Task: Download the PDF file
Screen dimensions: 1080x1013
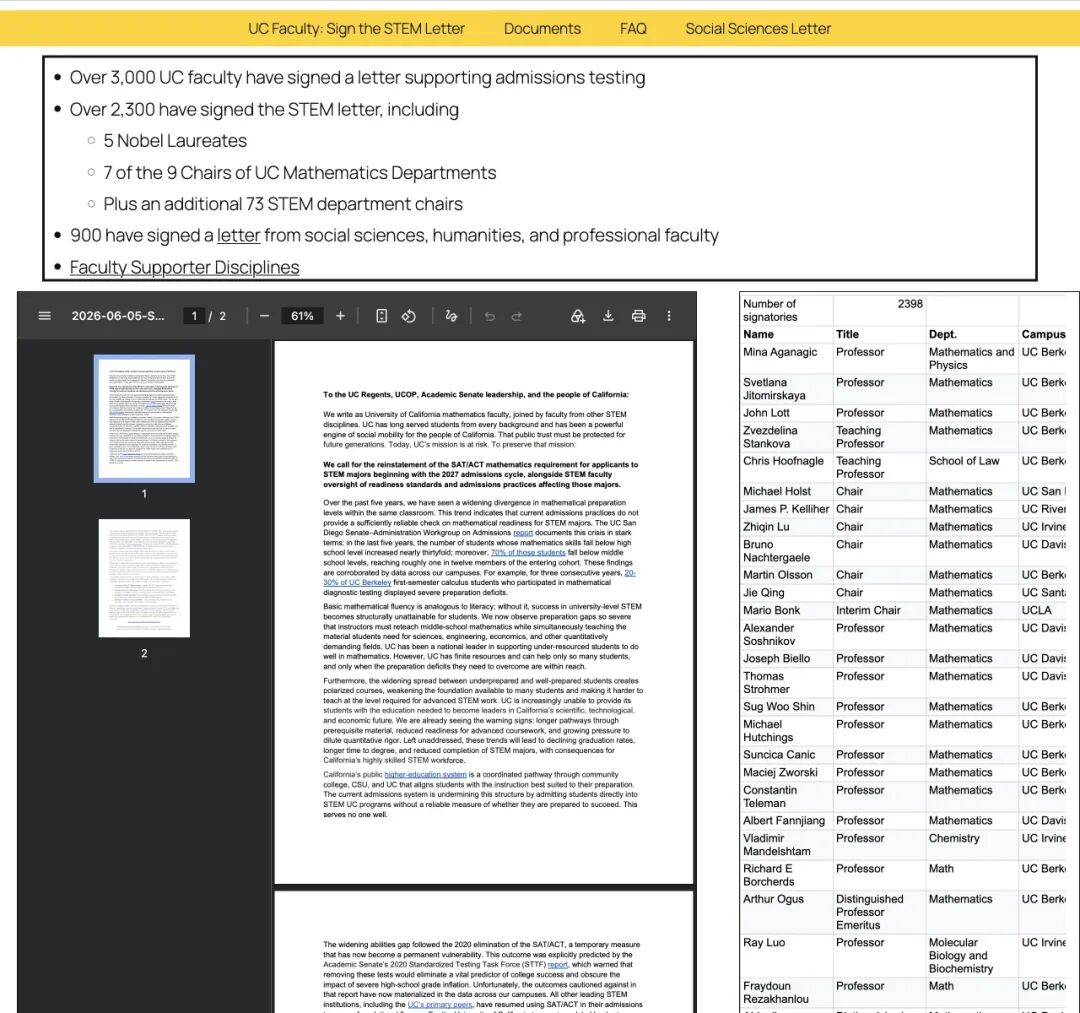Action: [x=608, y=316]
